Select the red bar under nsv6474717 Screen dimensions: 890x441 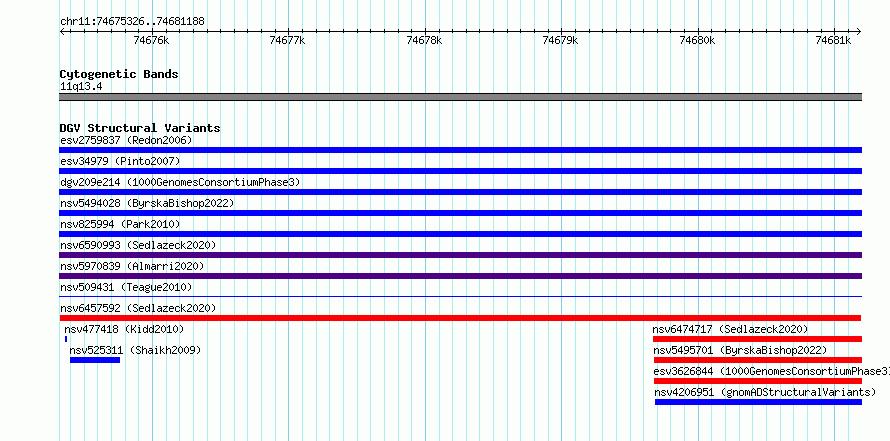(x=757, y=339)
